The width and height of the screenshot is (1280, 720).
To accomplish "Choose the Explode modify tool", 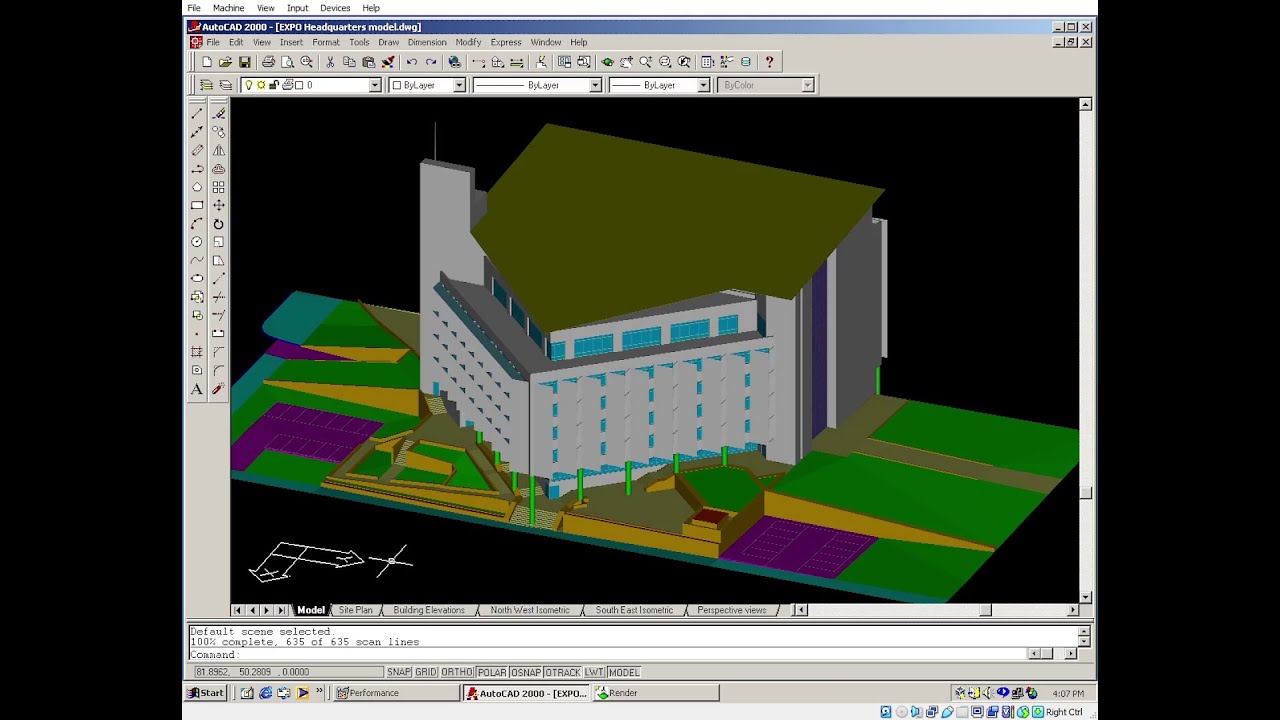I will coord(218,389).
